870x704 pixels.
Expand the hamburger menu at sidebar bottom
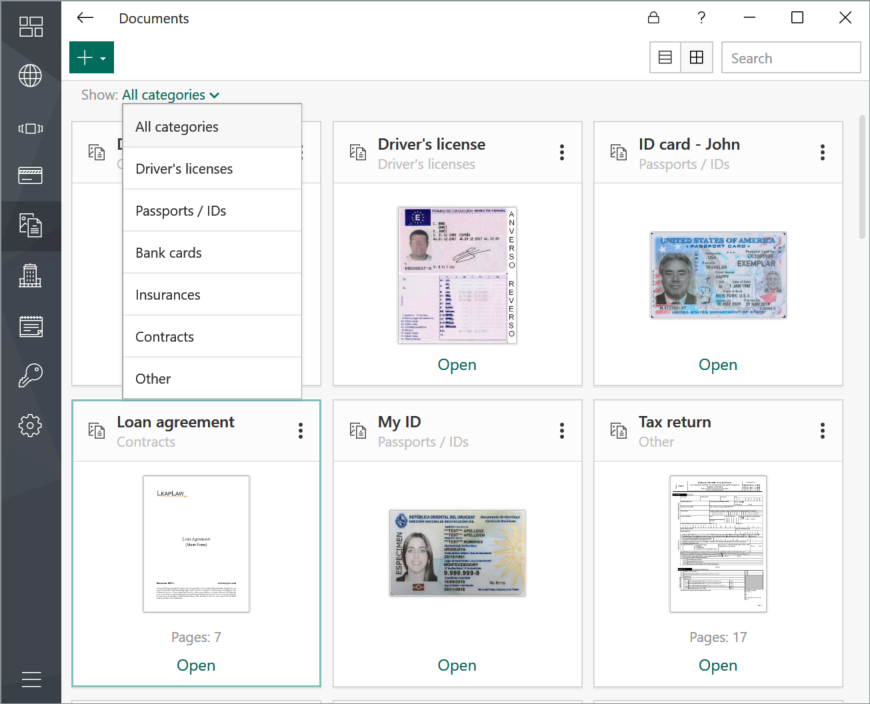pyautogui.click(x=31, y=679)
